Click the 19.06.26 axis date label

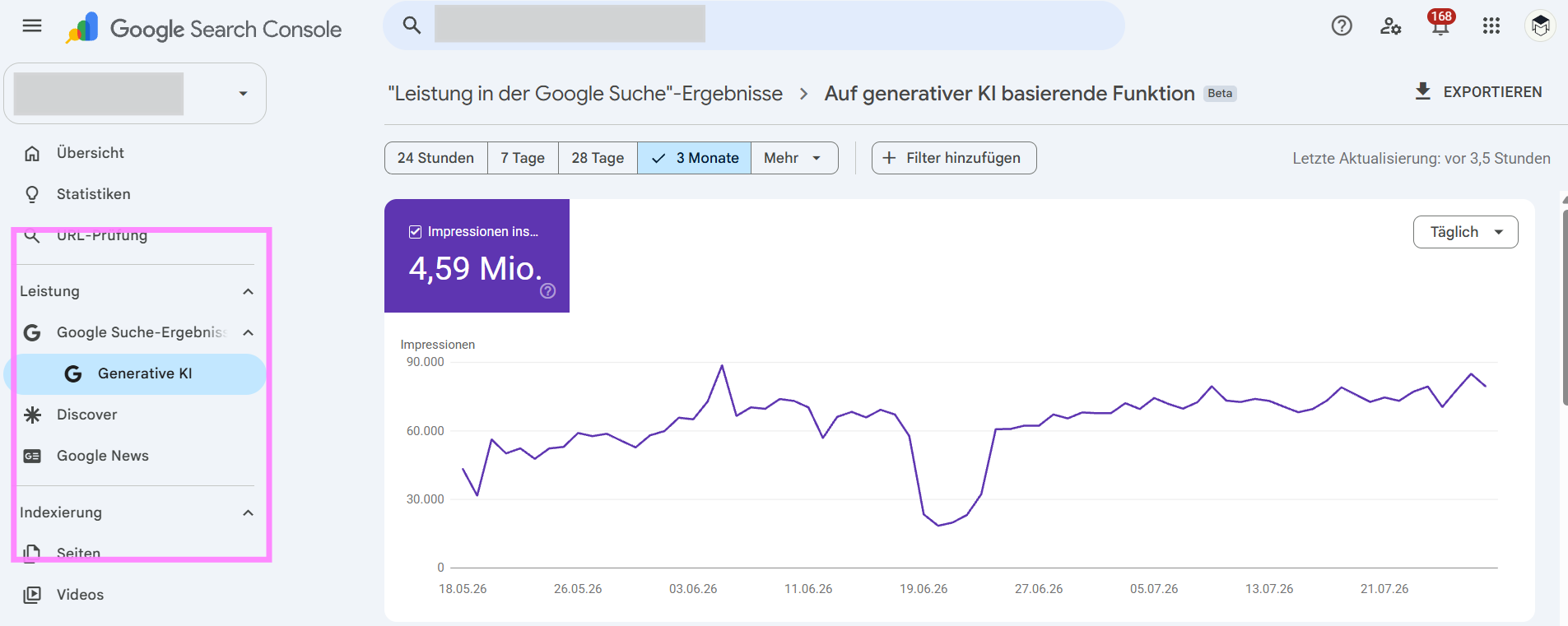924,589
